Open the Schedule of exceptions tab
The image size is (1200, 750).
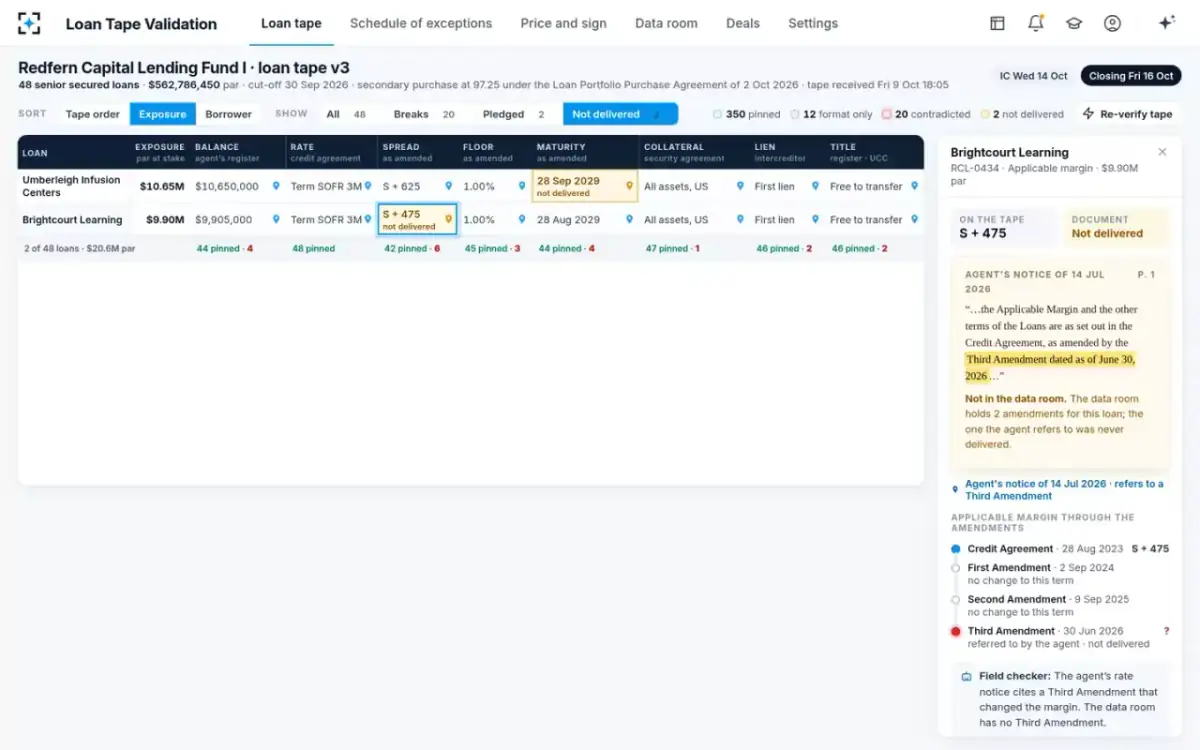(x=421, y=23)
